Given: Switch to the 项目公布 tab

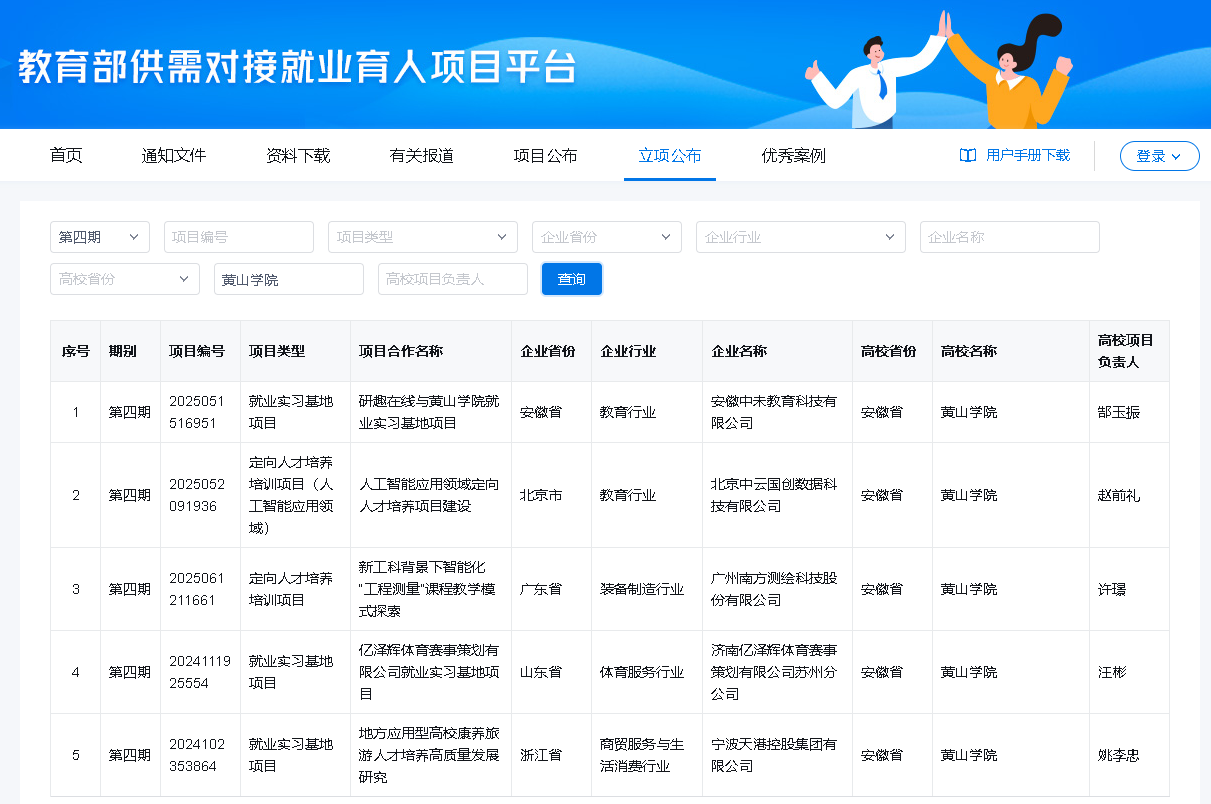Looking at the screenshot, I should [546, 156].
